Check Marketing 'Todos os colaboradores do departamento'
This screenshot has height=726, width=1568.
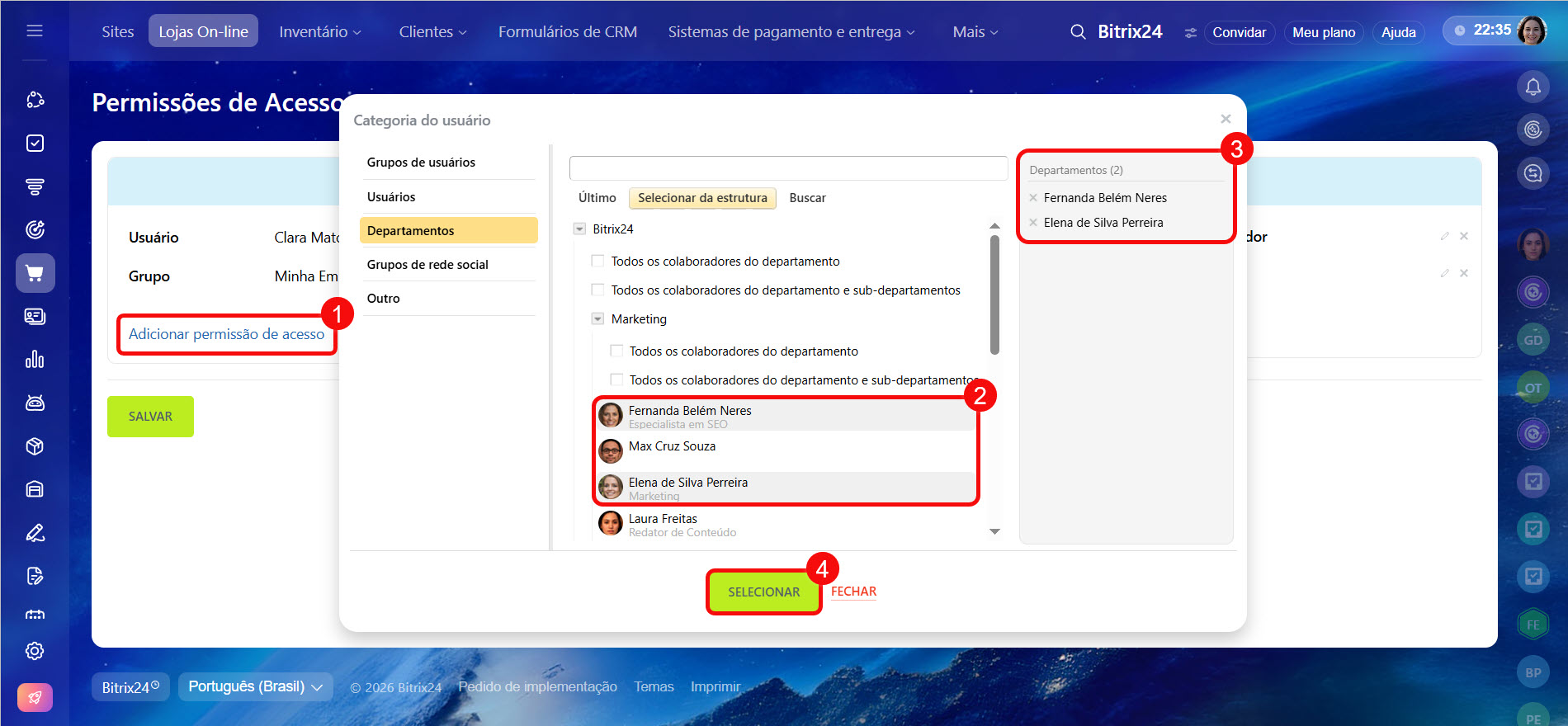click(616, 351)
